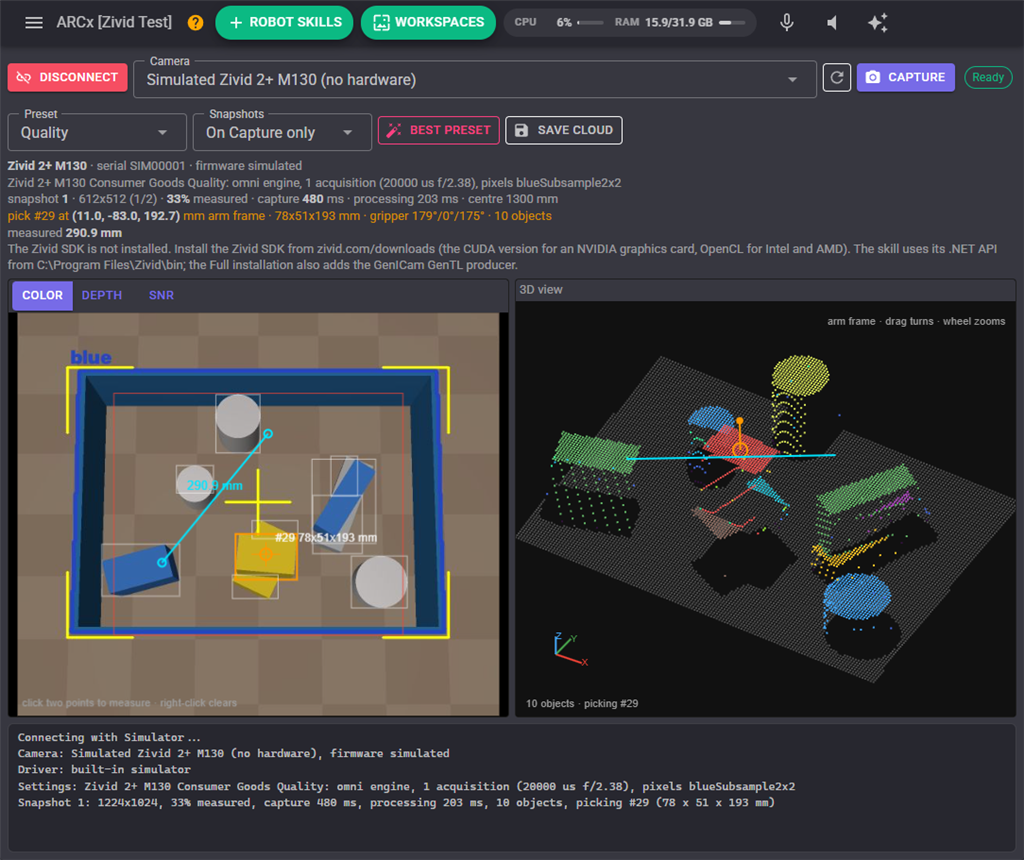Capture a new snapshot

[905, 77]
